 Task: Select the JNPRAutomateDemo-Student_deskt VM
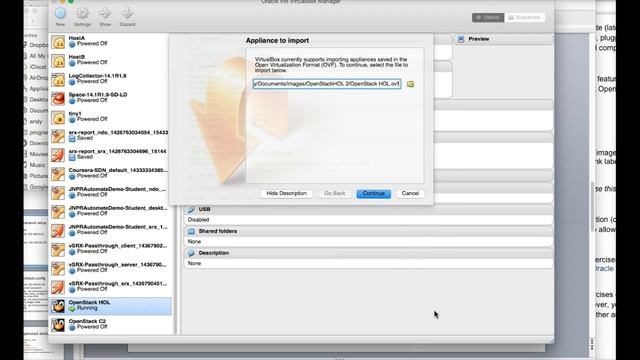click(x=110, y=212)
